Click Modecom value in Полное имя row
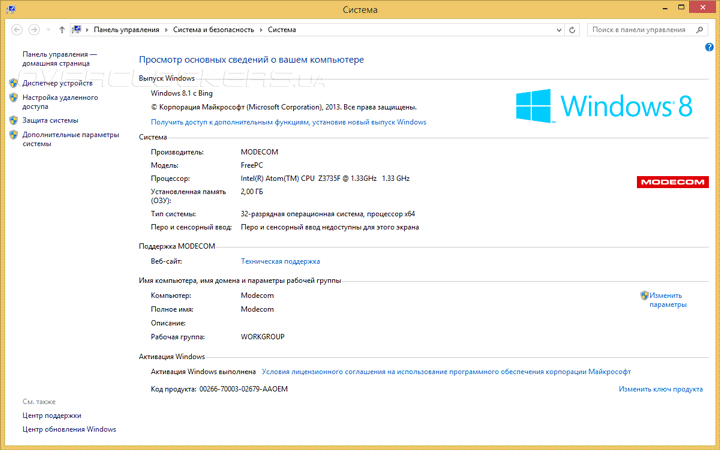Viewport: 720px width, 450px height. [x=257, y=309]
